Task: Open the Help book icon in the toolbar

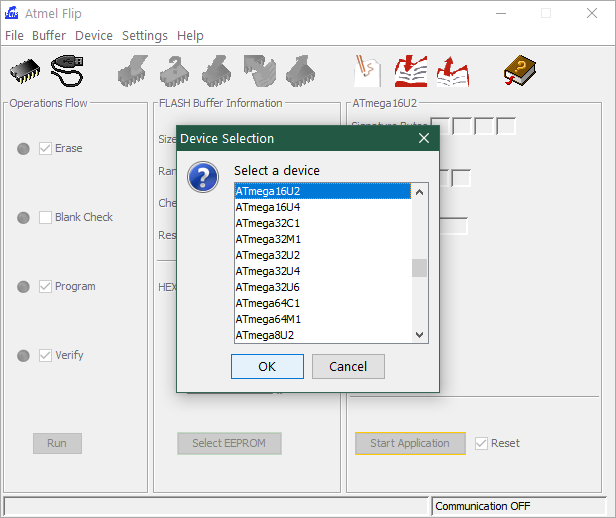Action: 519,70
